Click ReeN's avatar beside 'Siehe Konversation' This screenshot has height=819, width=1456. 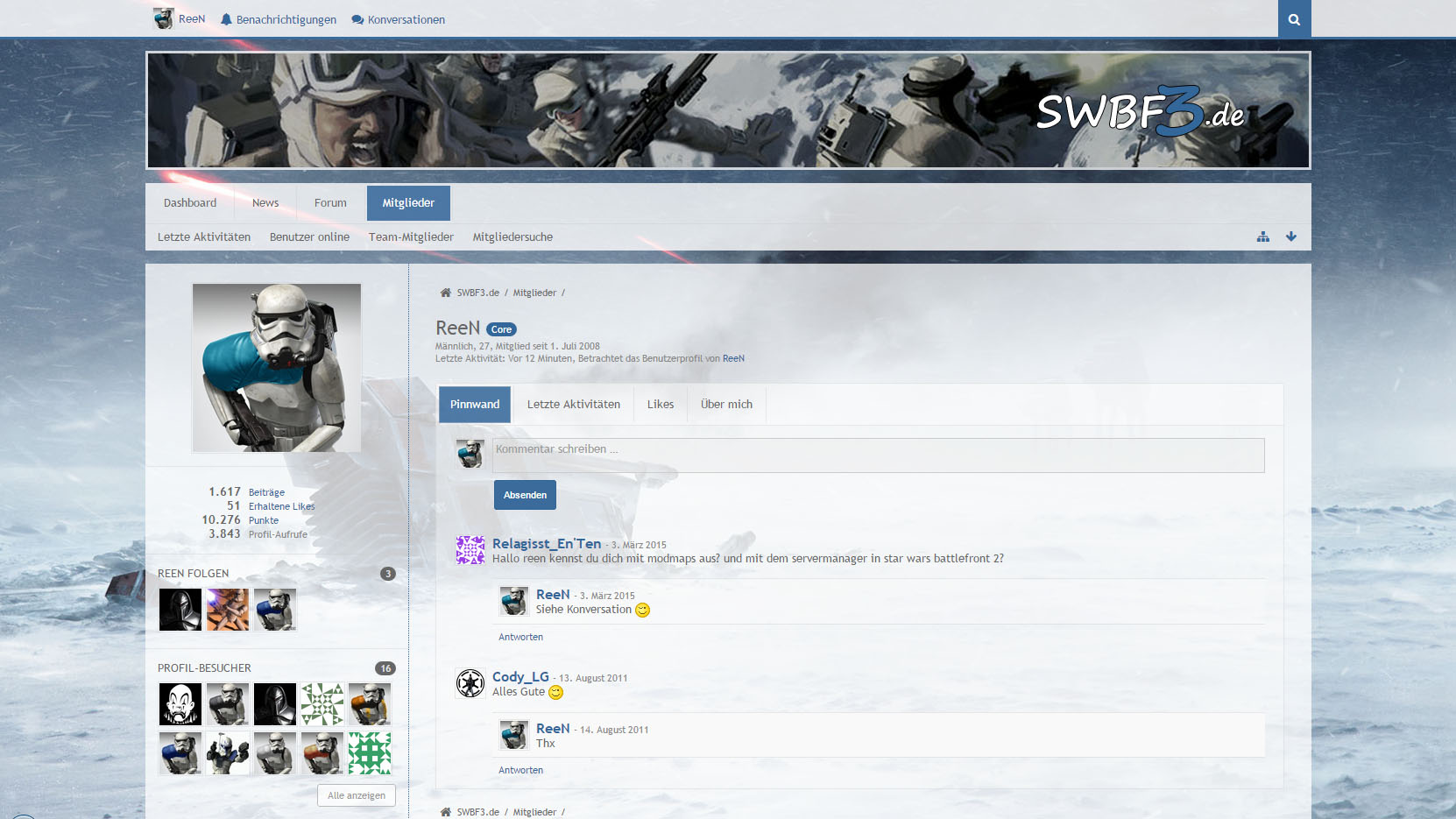point(513,601)
